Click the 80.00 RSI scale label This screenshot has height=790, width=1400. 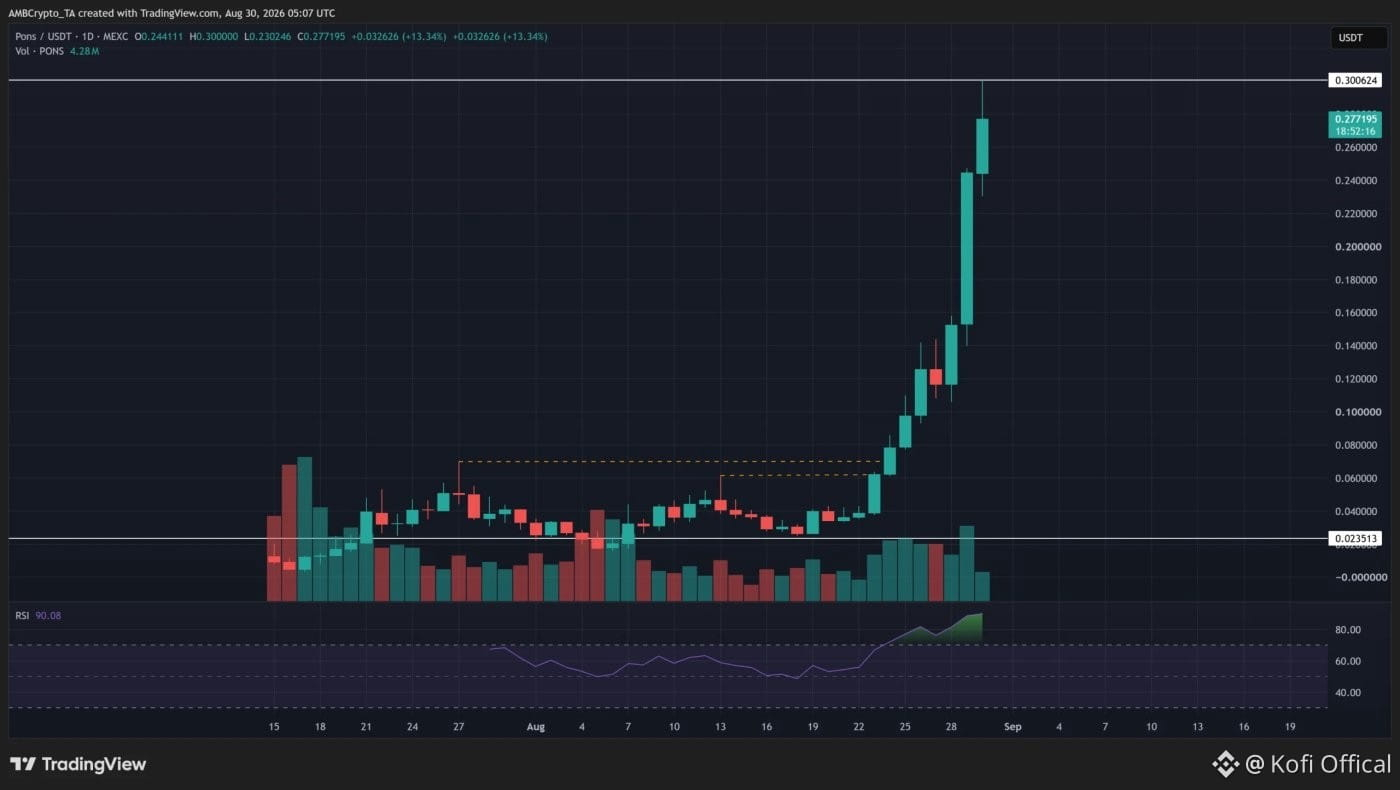click(x=1347, y=629)
